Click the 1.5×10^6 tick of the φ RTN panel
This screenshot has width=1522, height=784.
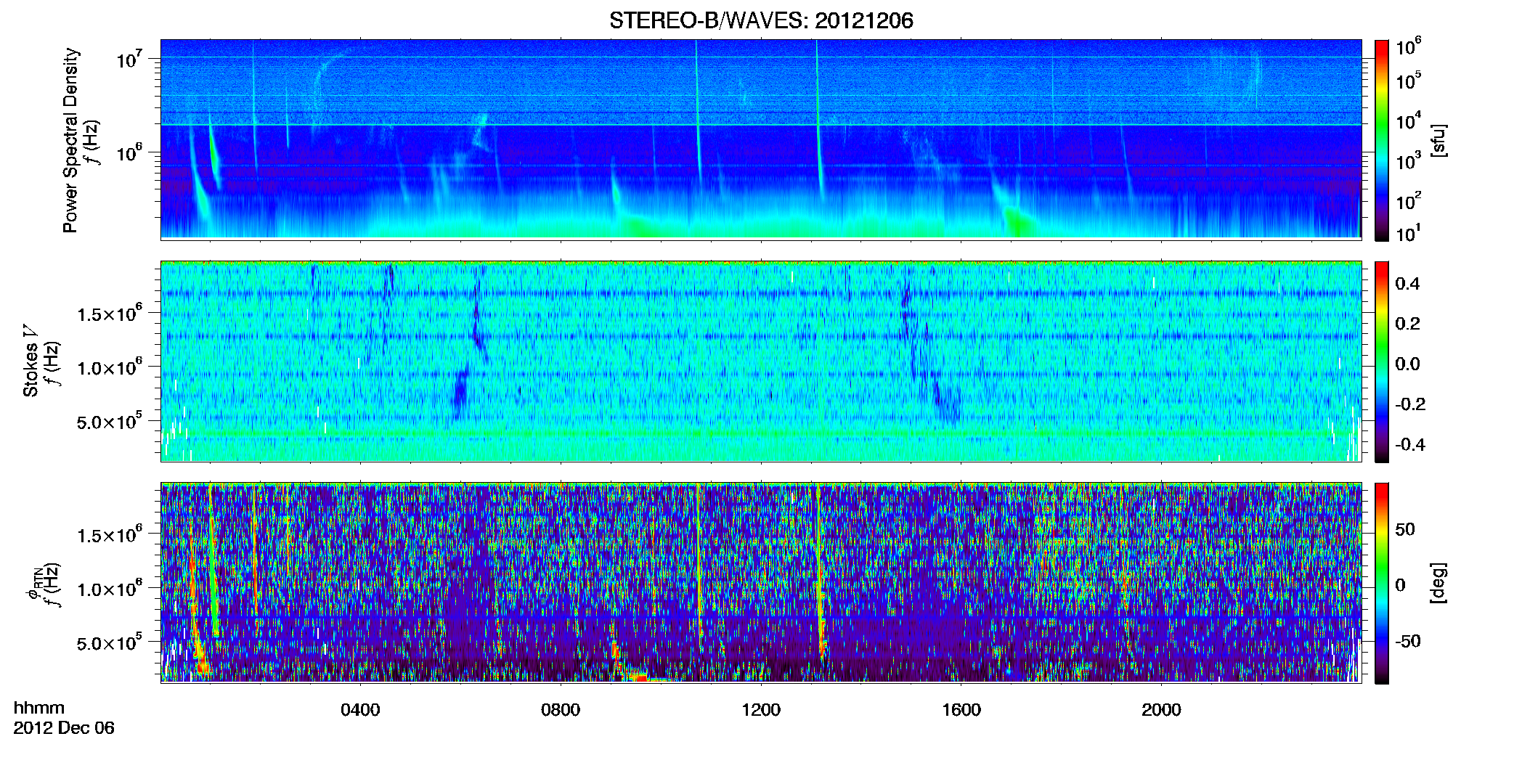pyautogui.click(x=110, y=535)
